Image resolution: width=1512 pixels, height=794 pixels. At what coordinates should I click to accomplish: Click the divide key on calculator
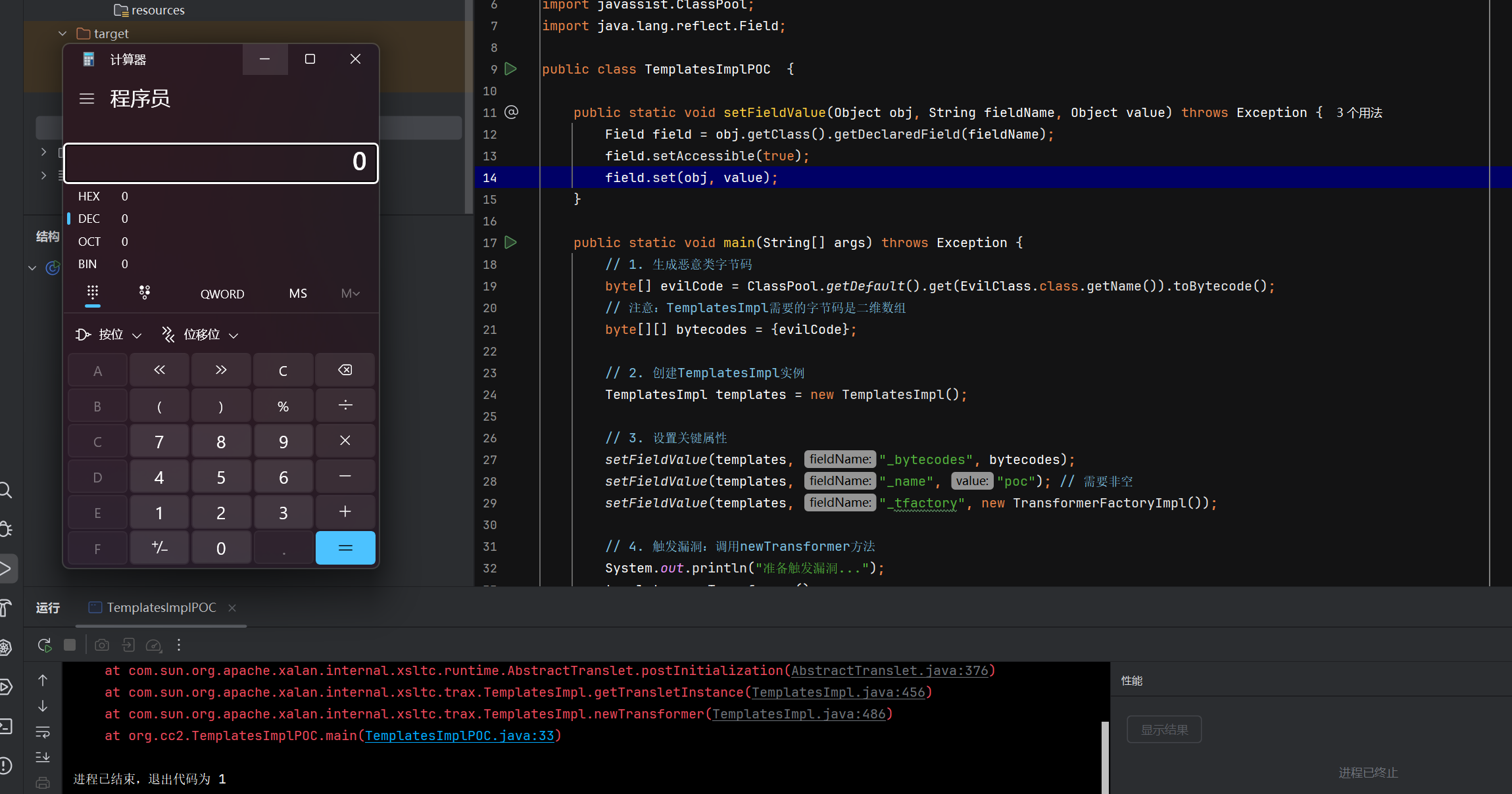pos(345,406)
